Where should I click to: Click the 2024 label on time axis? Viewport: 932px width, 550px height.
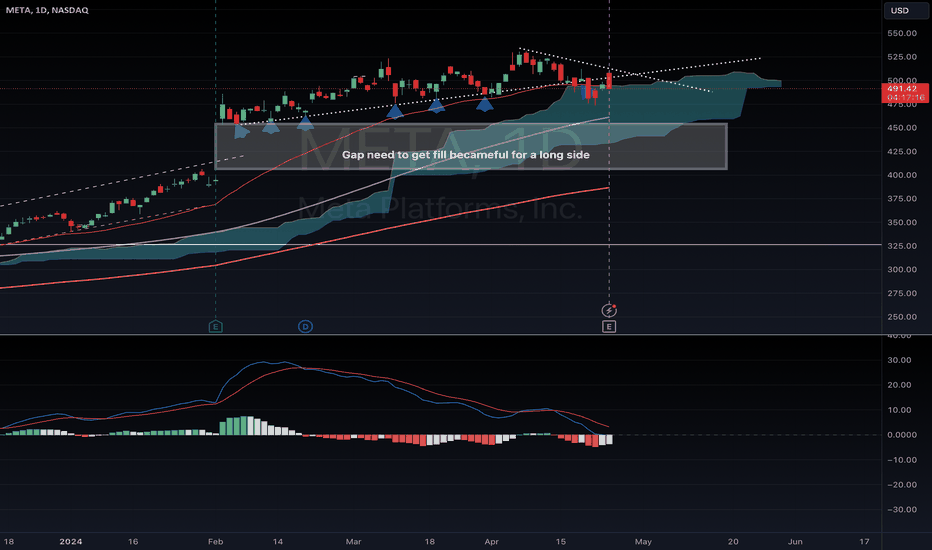(71, 542)
